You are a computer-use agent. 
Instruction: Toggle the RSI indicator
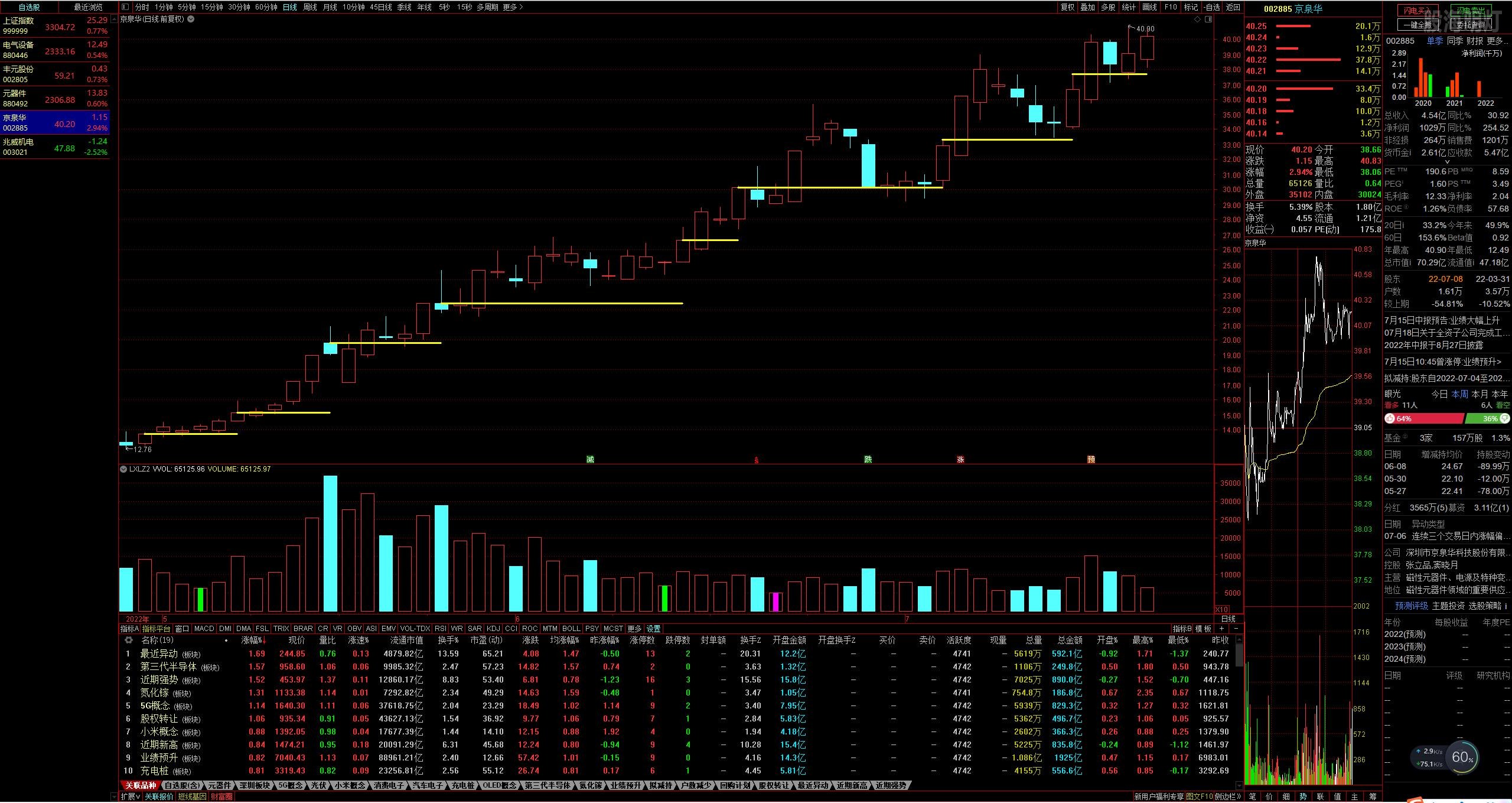(x=440, y=629)
